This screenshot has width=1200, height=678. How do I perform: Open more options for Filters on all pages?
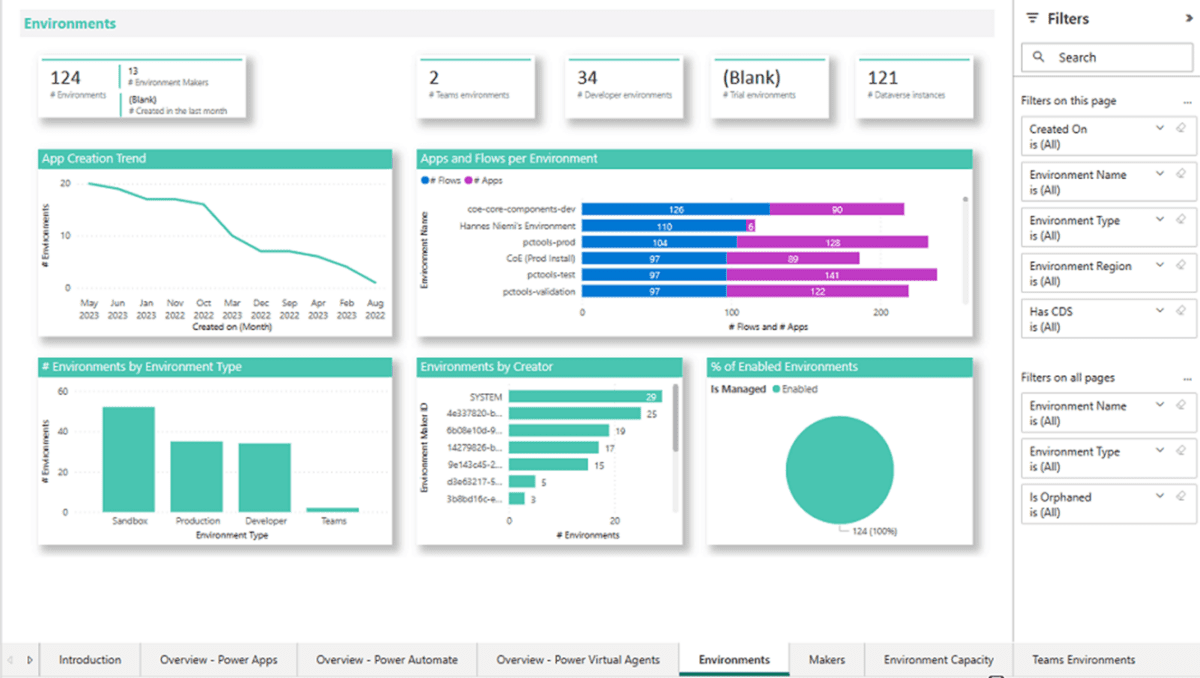point(1188,378)
